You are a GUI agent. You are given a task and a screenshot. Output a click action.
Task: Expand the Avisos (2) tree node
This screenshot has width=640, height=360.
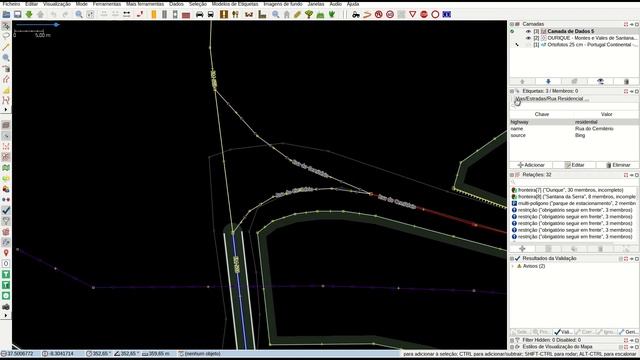513,266
